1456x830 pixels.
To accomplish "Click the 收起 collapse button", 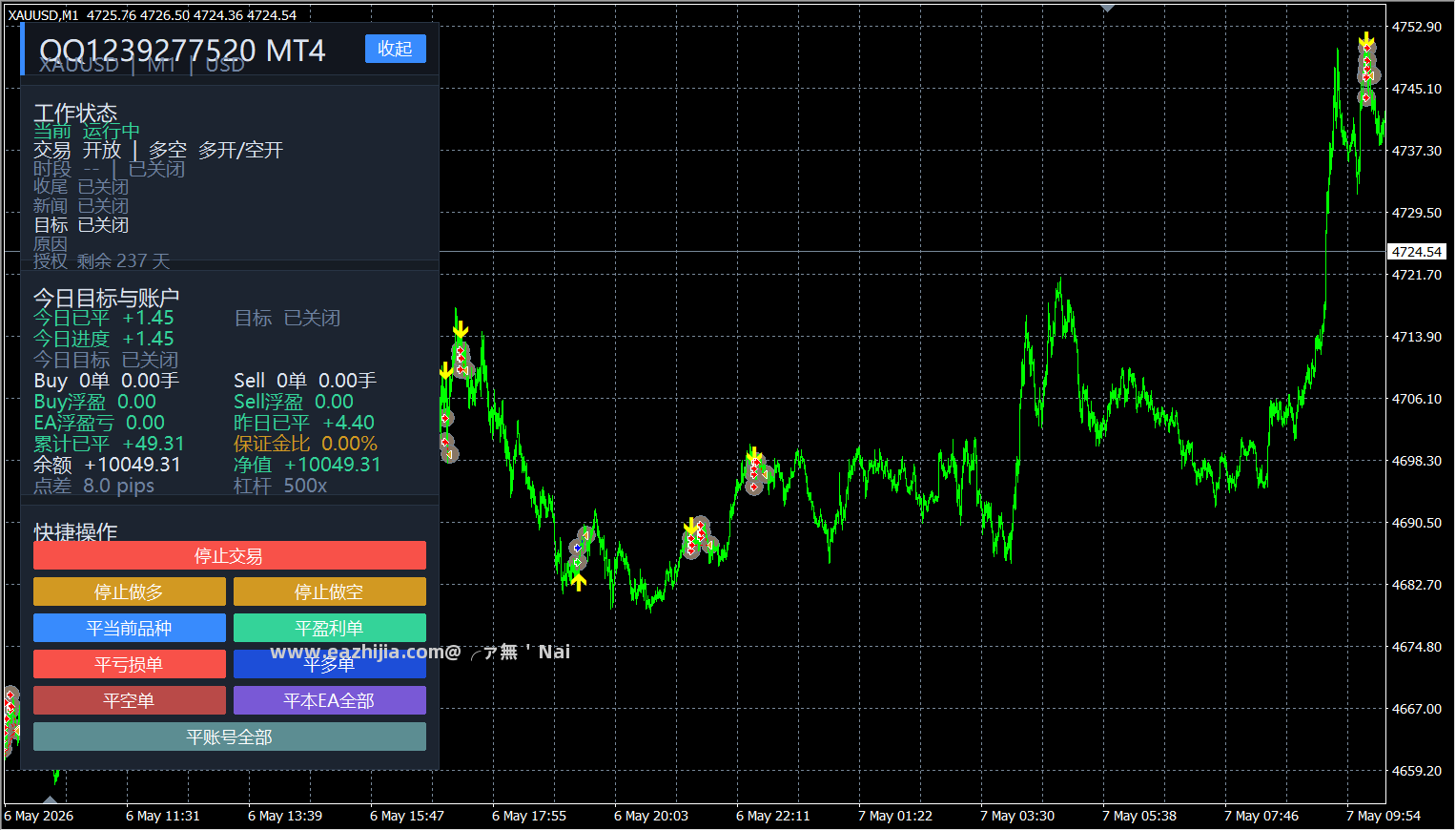I will (x=395, y=49).
